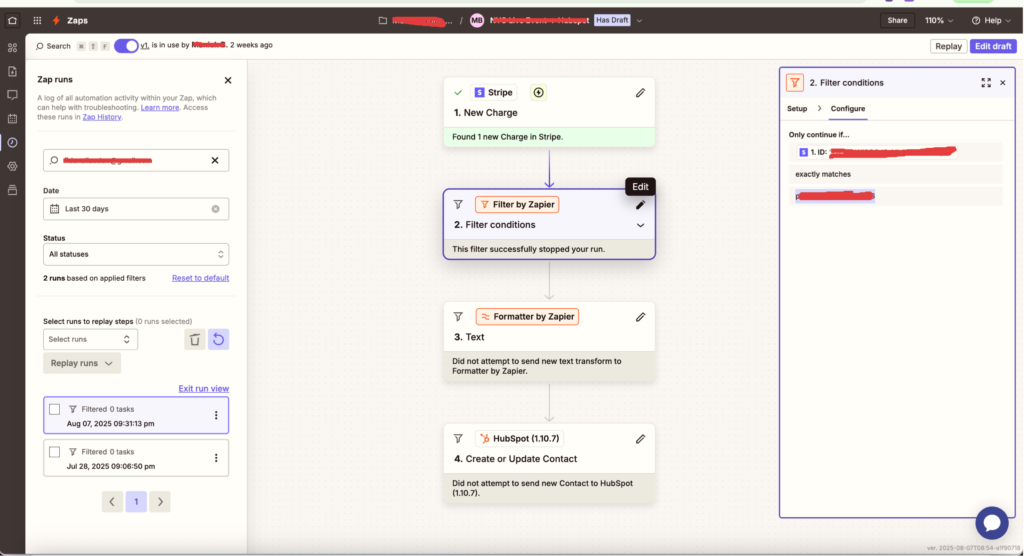Screen dimensions: 1024x556
Task: Click the Replay button at top right
Action: (948, 46)
